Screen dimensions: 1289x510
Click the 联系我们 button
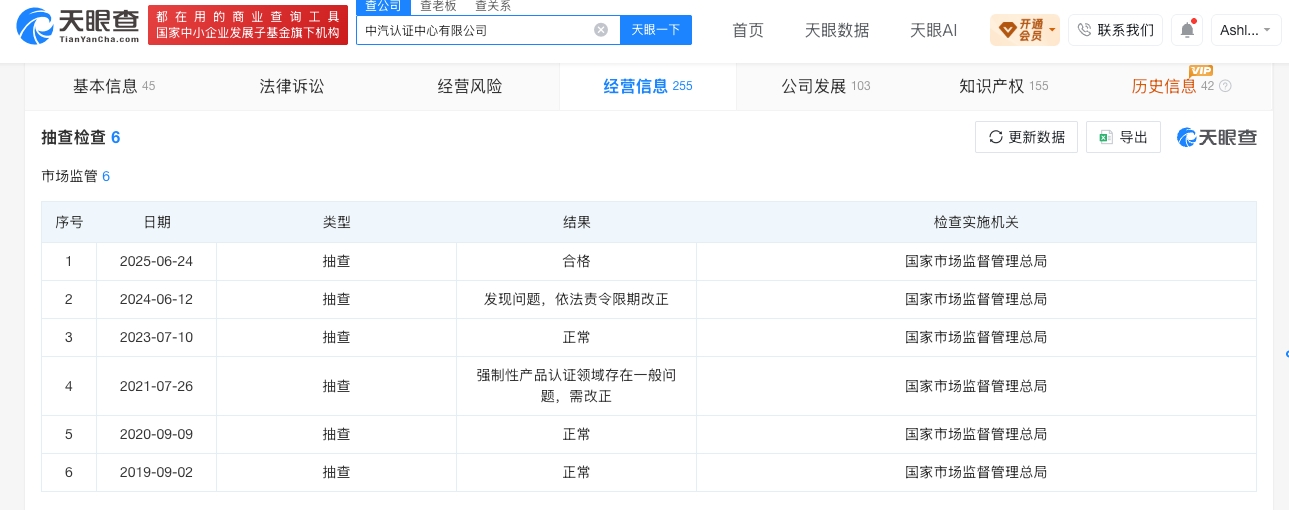(x=1115, y=30)
